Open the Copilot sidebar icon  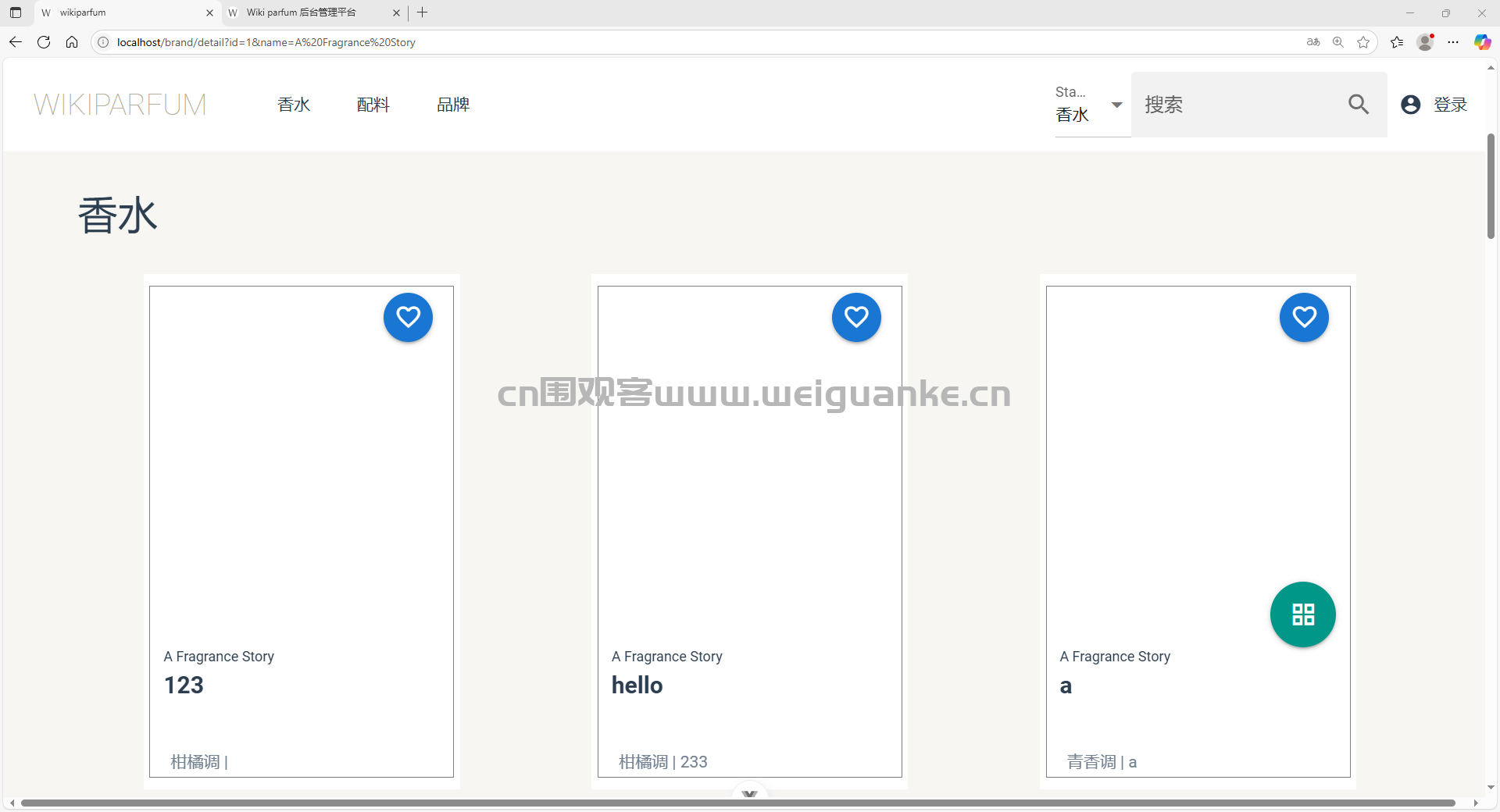[x=1482, y=42]
